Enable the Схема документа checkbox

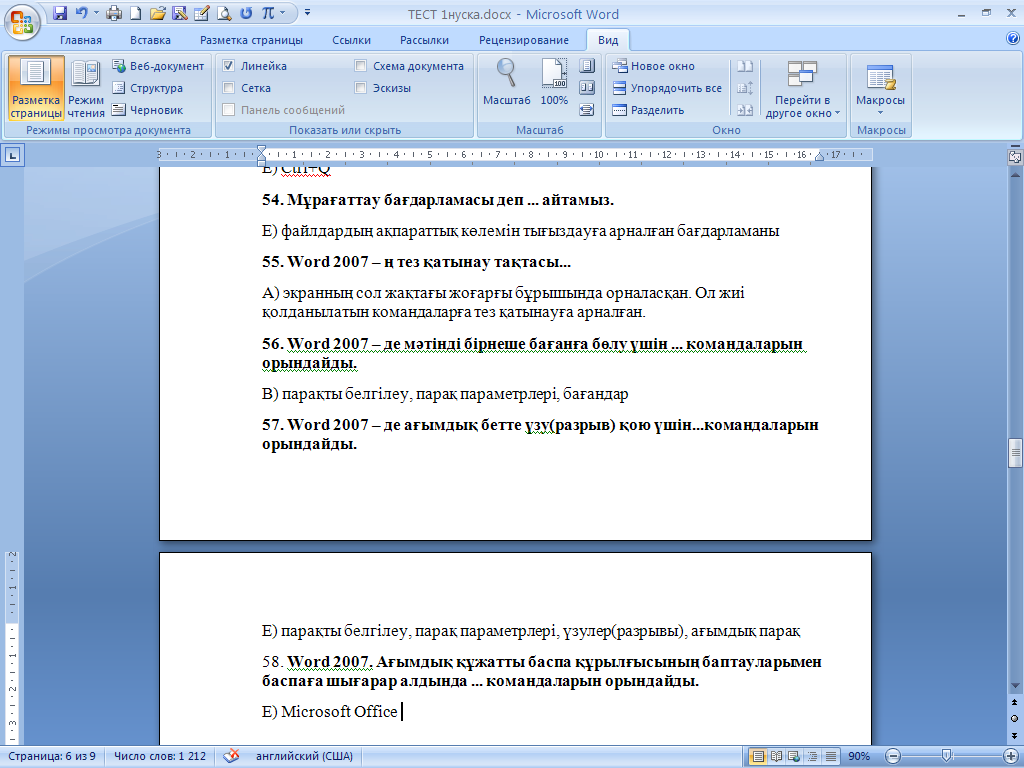pos(360,66)
